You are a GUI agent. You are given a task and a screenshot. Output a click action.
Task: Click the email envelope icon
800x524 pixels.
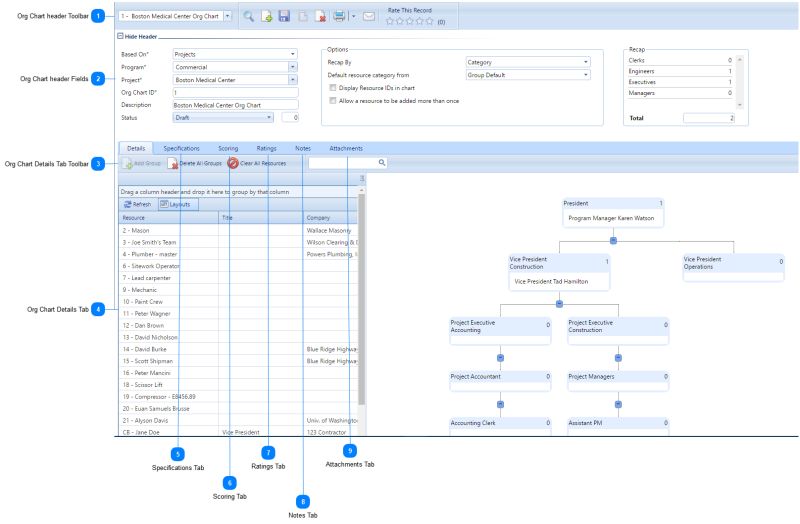click(369, 16)
